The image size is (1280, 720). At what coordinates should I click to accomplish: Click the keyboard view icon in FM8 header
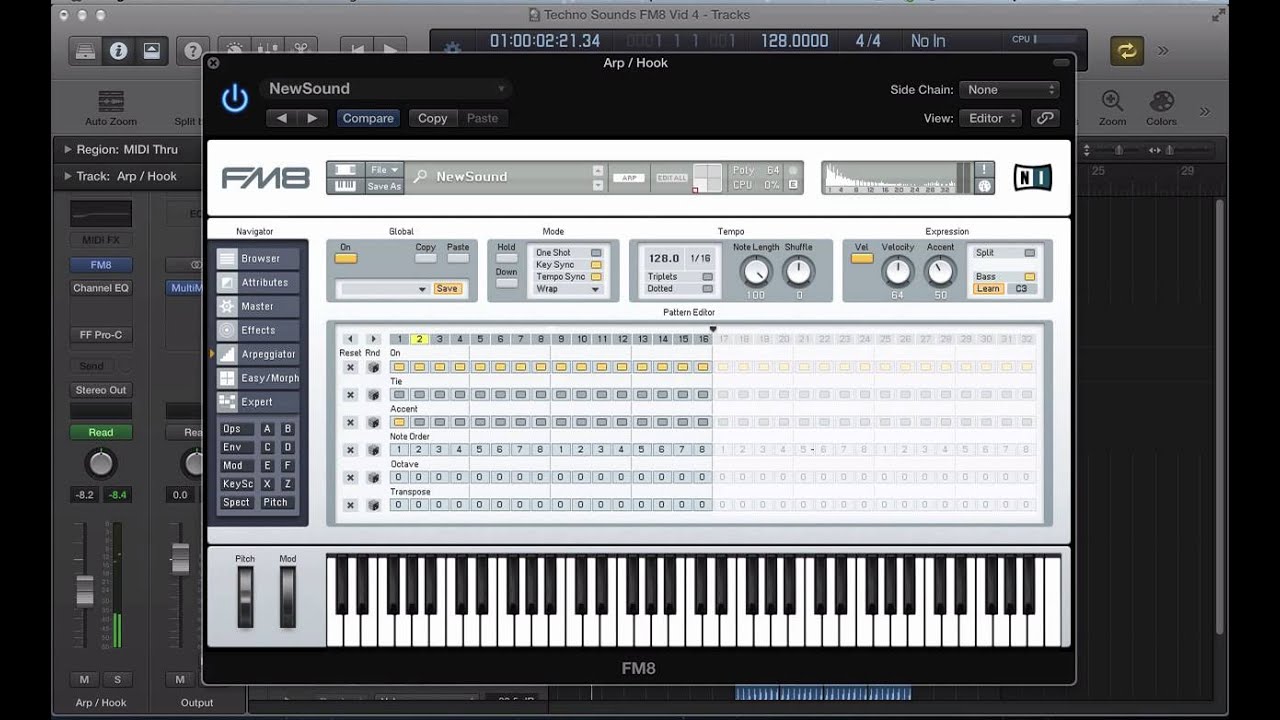(x=345, y=185)
